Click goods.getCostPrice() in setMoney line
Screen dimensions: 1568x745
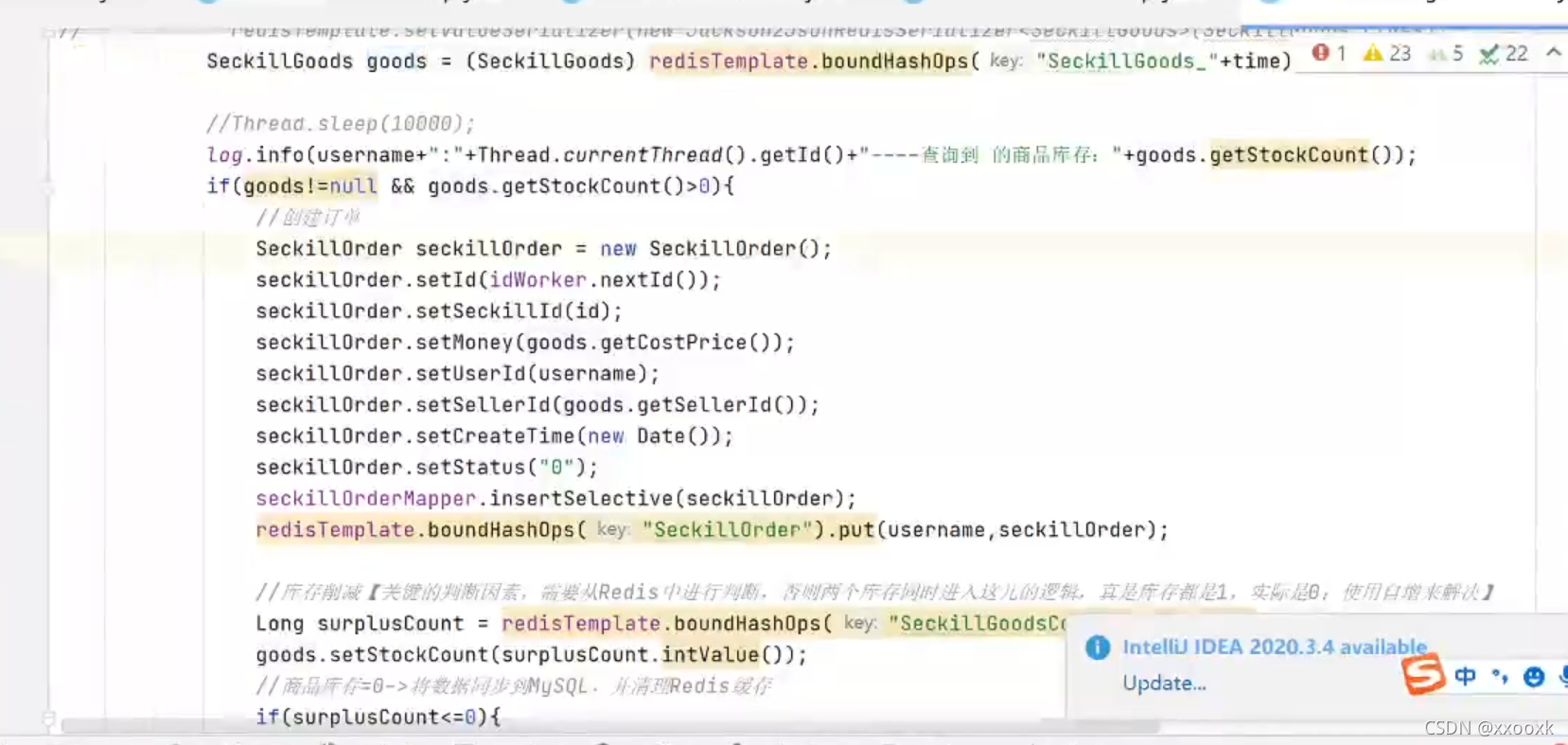click(x=654, y=343)
